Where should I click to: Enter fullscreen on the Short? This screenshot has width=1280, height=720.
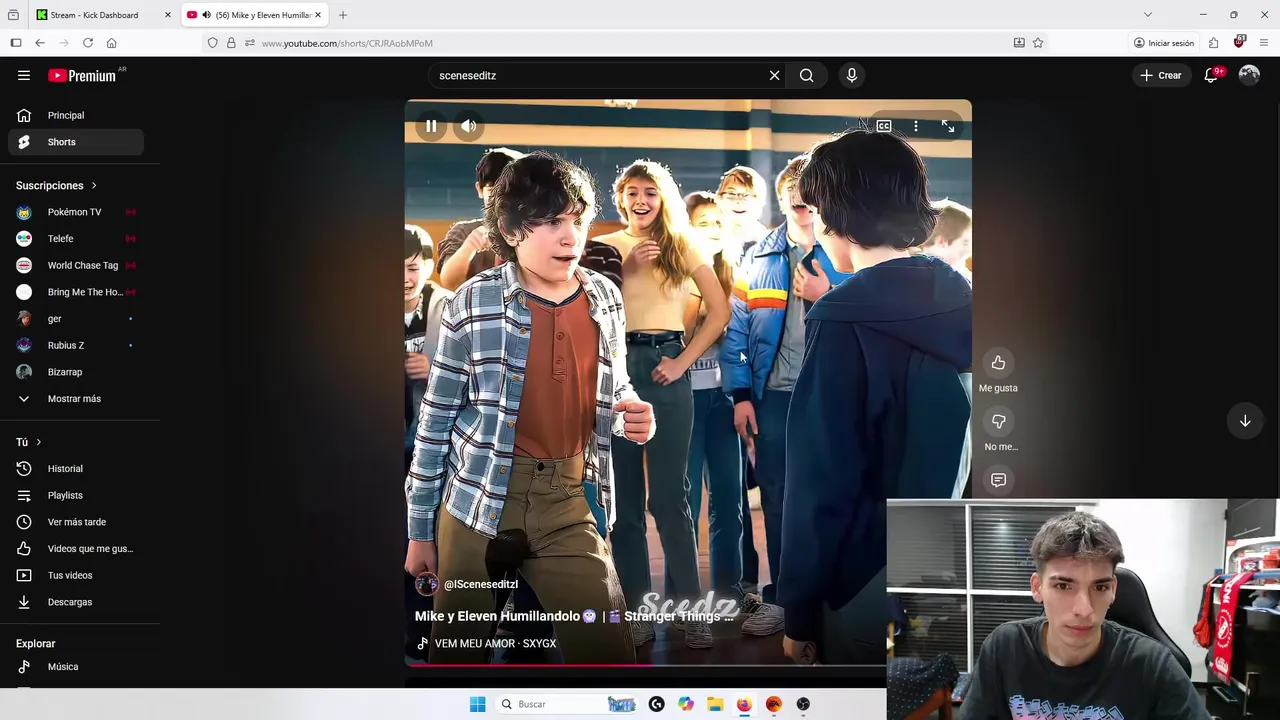(x=948, y=126)
